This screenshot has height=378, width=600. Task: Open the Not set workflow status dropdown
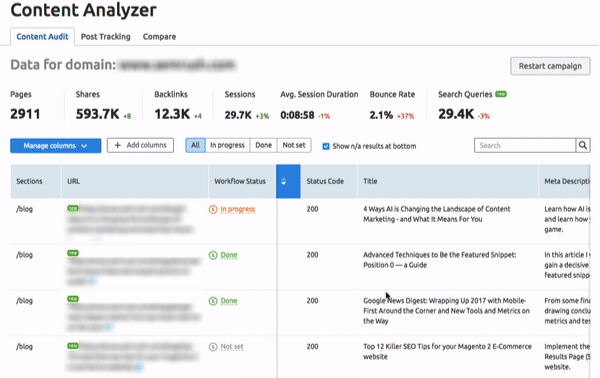click(232, 347)
